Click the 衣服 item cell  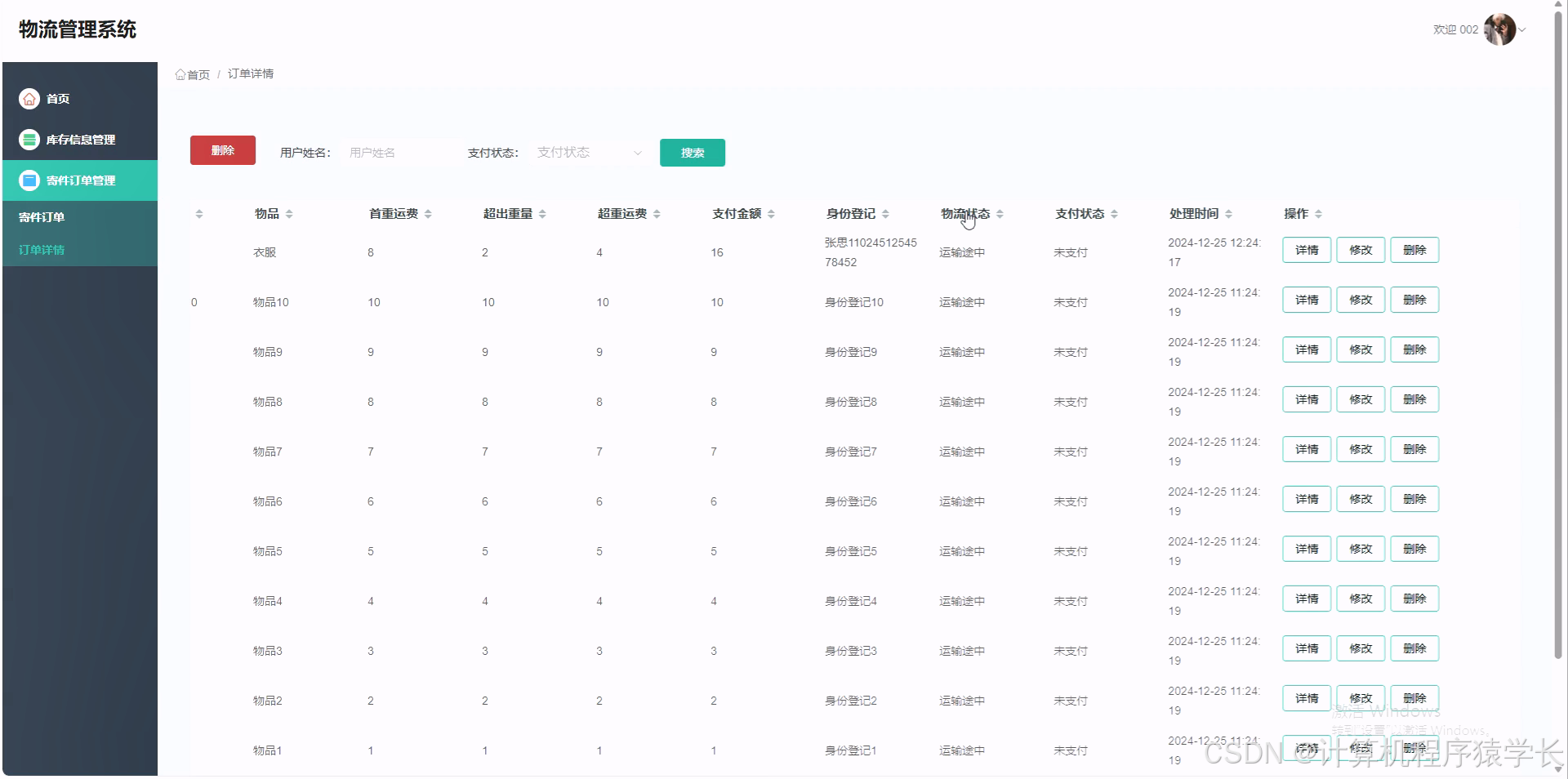coord(265,252)
